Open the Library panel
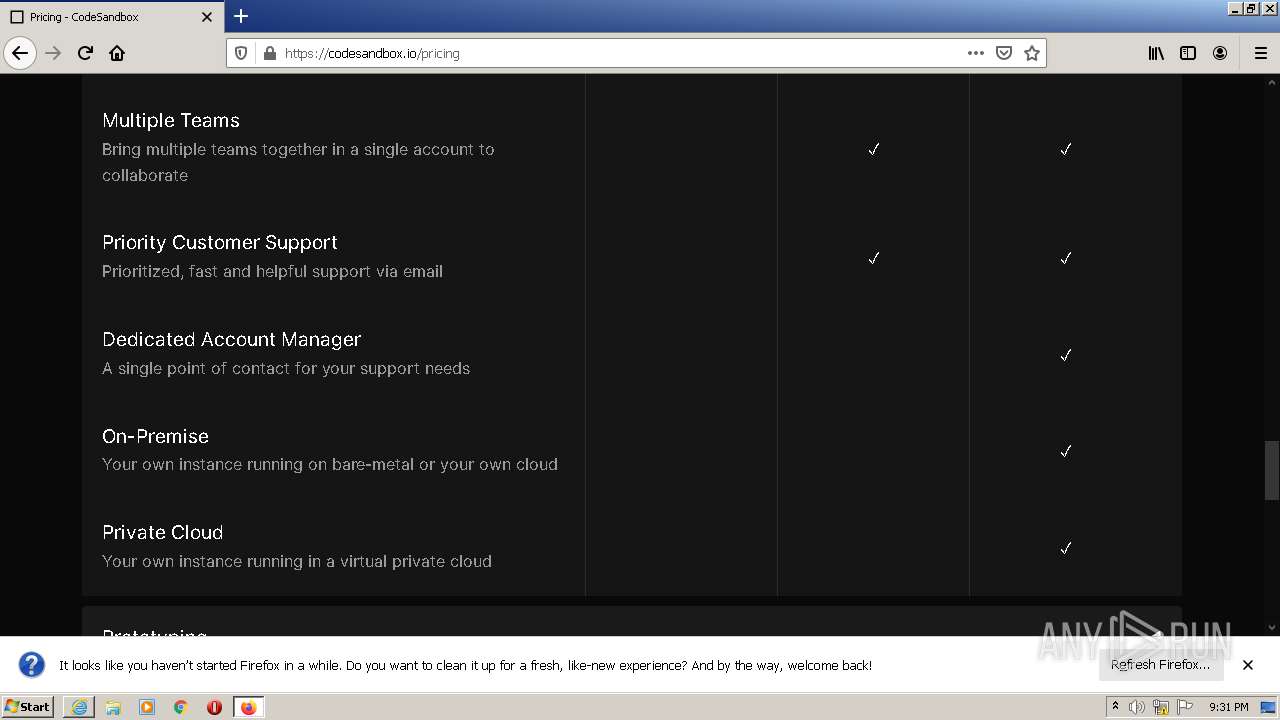 [x=1156, y=53]
